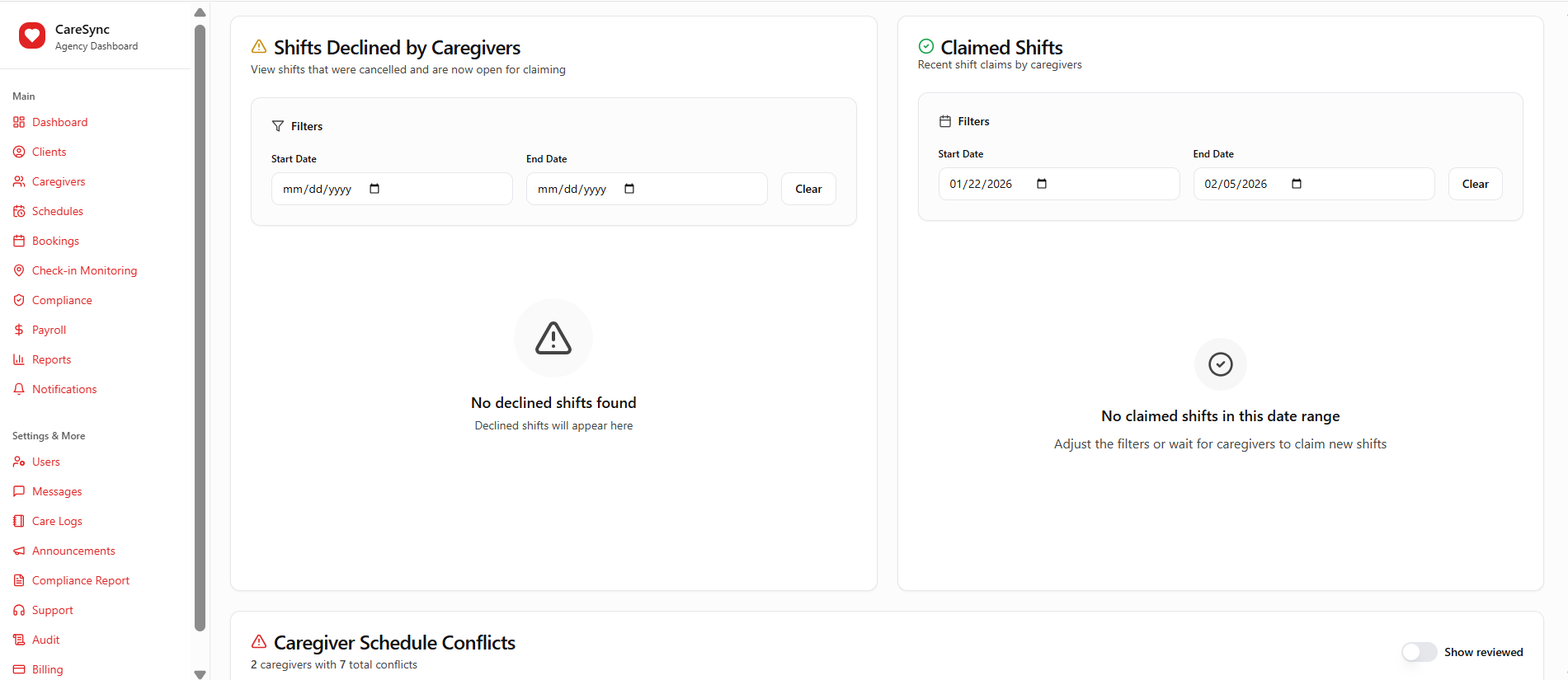Click the funnel Filters icon in Declined Shifts
This screenshot has height=680, width=1568.
[278, 126]
